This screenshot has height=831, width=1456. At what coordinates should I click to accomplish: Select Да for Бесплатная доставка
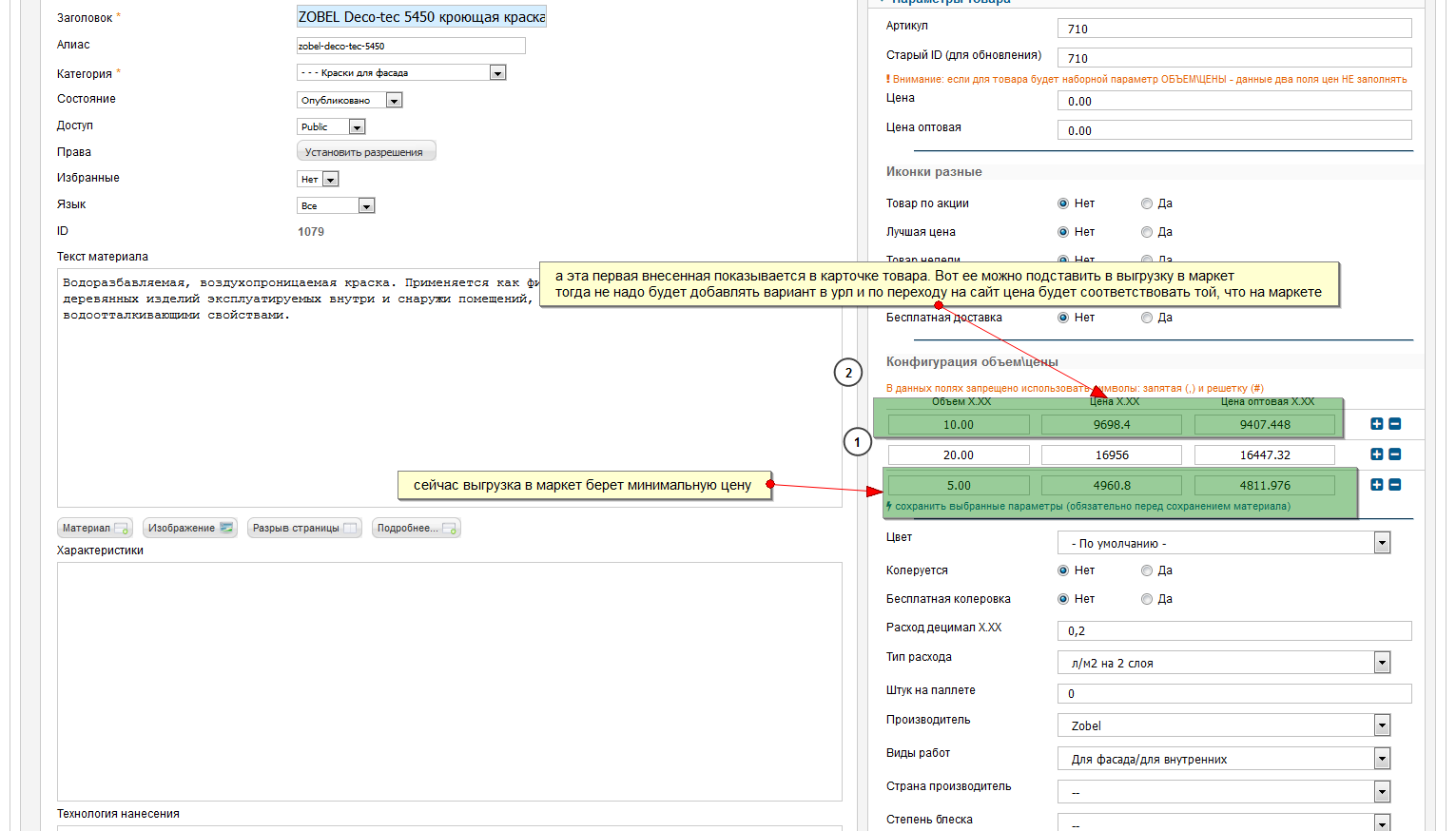pos(1147,318)
